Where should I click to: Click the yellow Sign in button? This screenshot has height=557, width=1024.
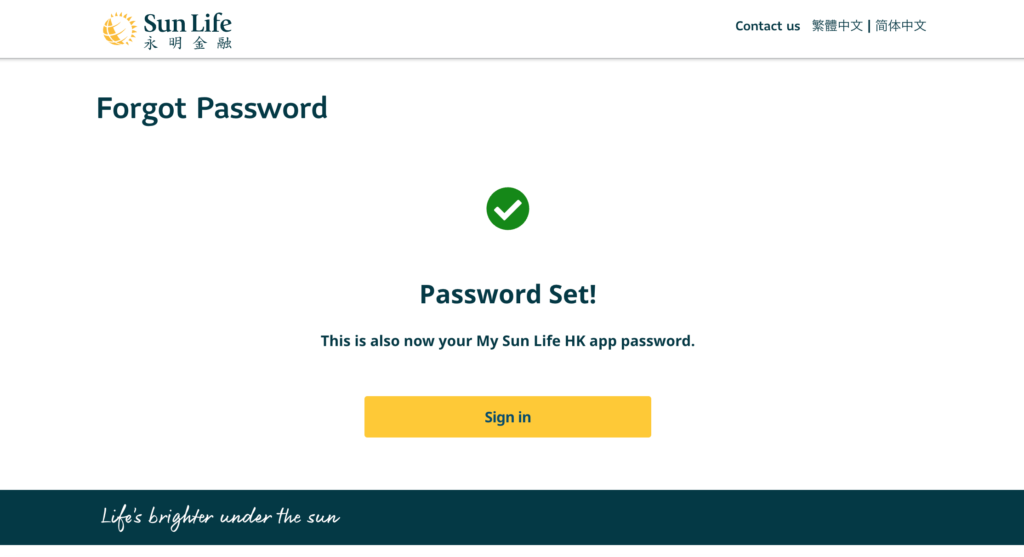[507, 417]
